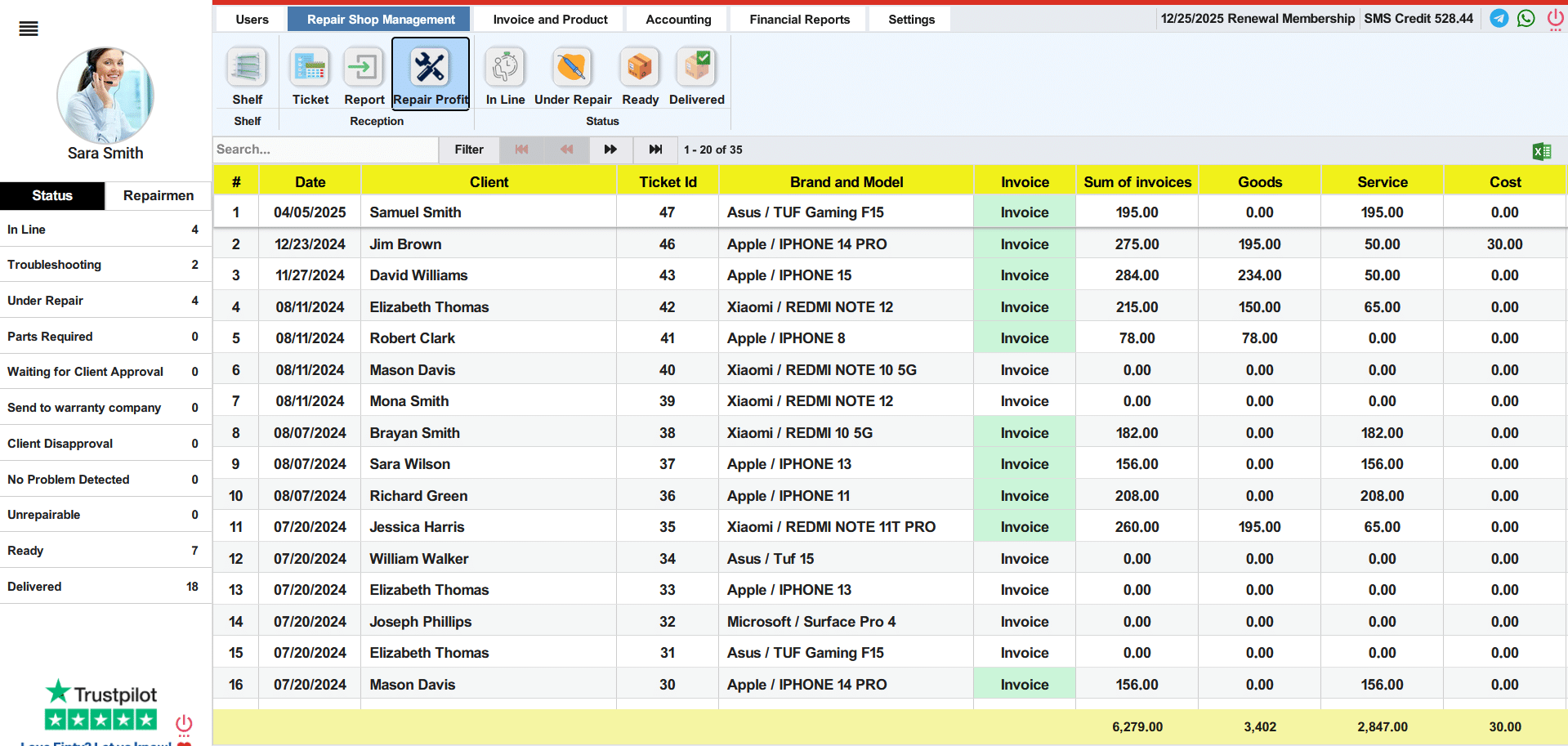The width and height of the screenshot is (1568, 746).
Task: Switch to Repair Shop Management tab
Action: coord(381,20)
